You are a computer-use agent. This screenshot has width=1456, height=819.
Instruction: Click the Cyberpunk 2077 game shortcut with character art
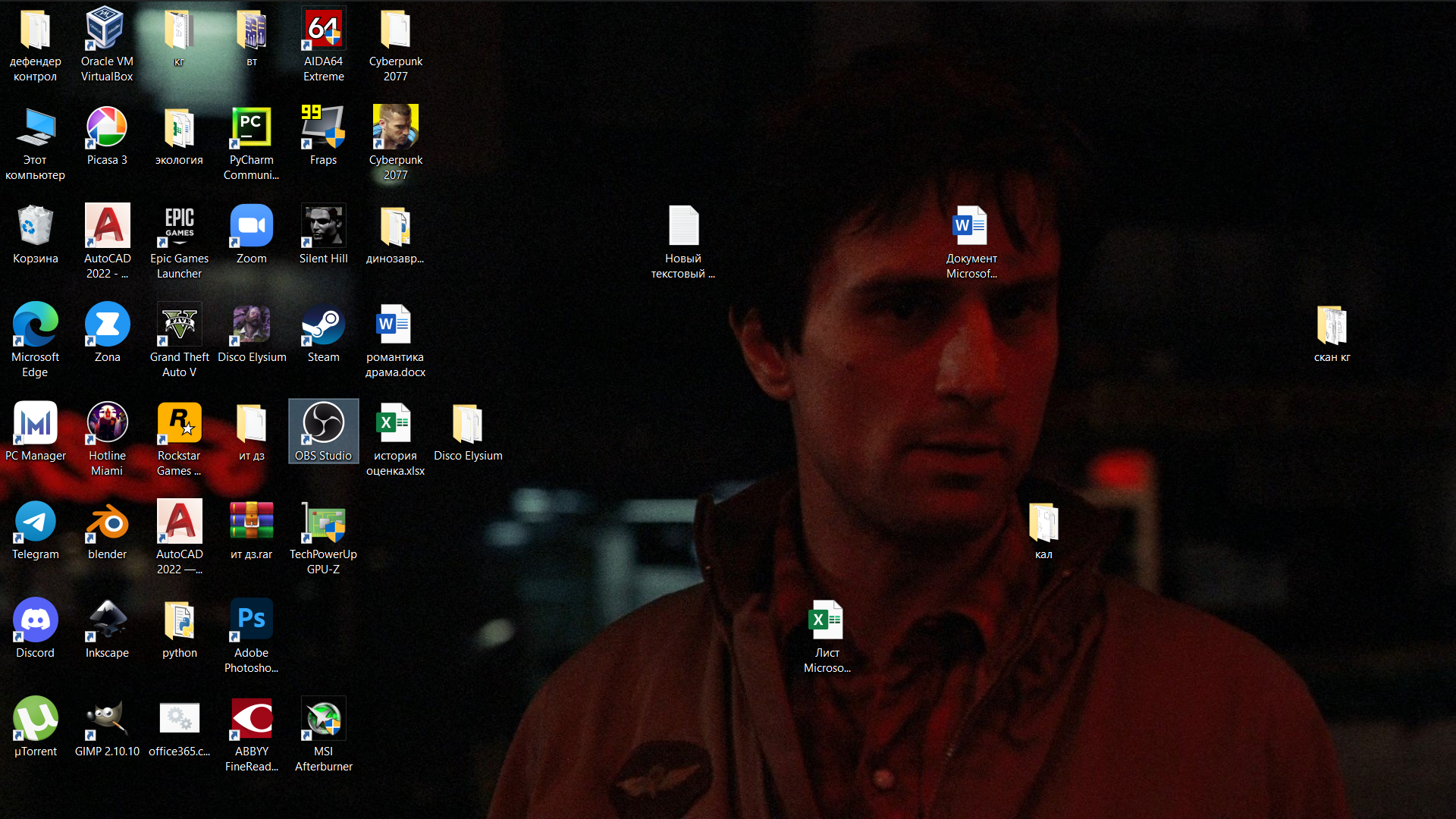pos(395,143)
